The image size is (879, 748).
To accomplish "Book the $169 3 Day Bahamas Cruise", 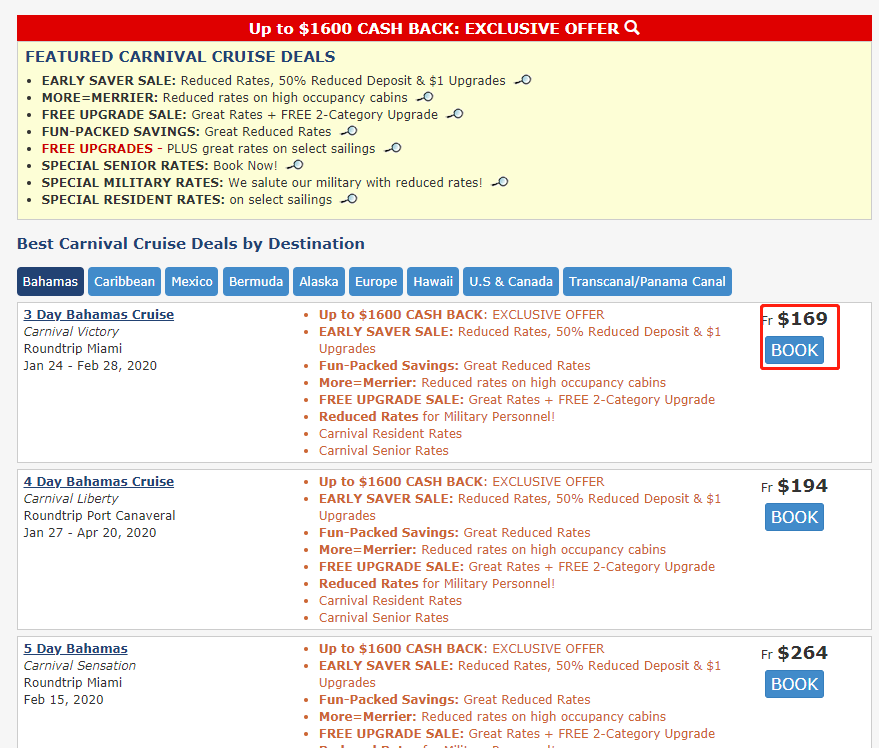I will pyautogui.click(x=794, y=350).
